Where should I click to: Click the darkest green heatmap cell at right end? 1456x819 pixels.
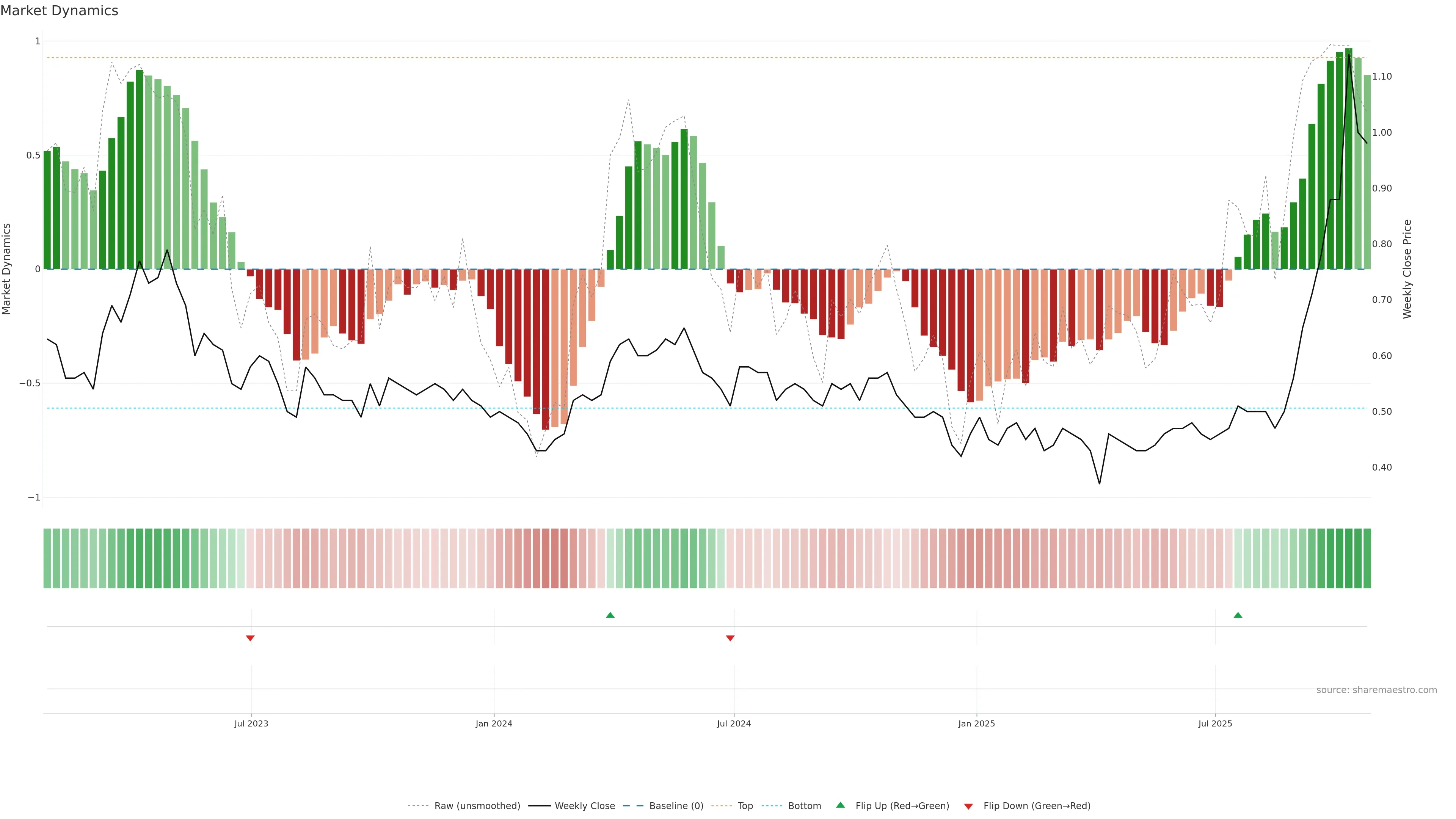click(1349, 559)
